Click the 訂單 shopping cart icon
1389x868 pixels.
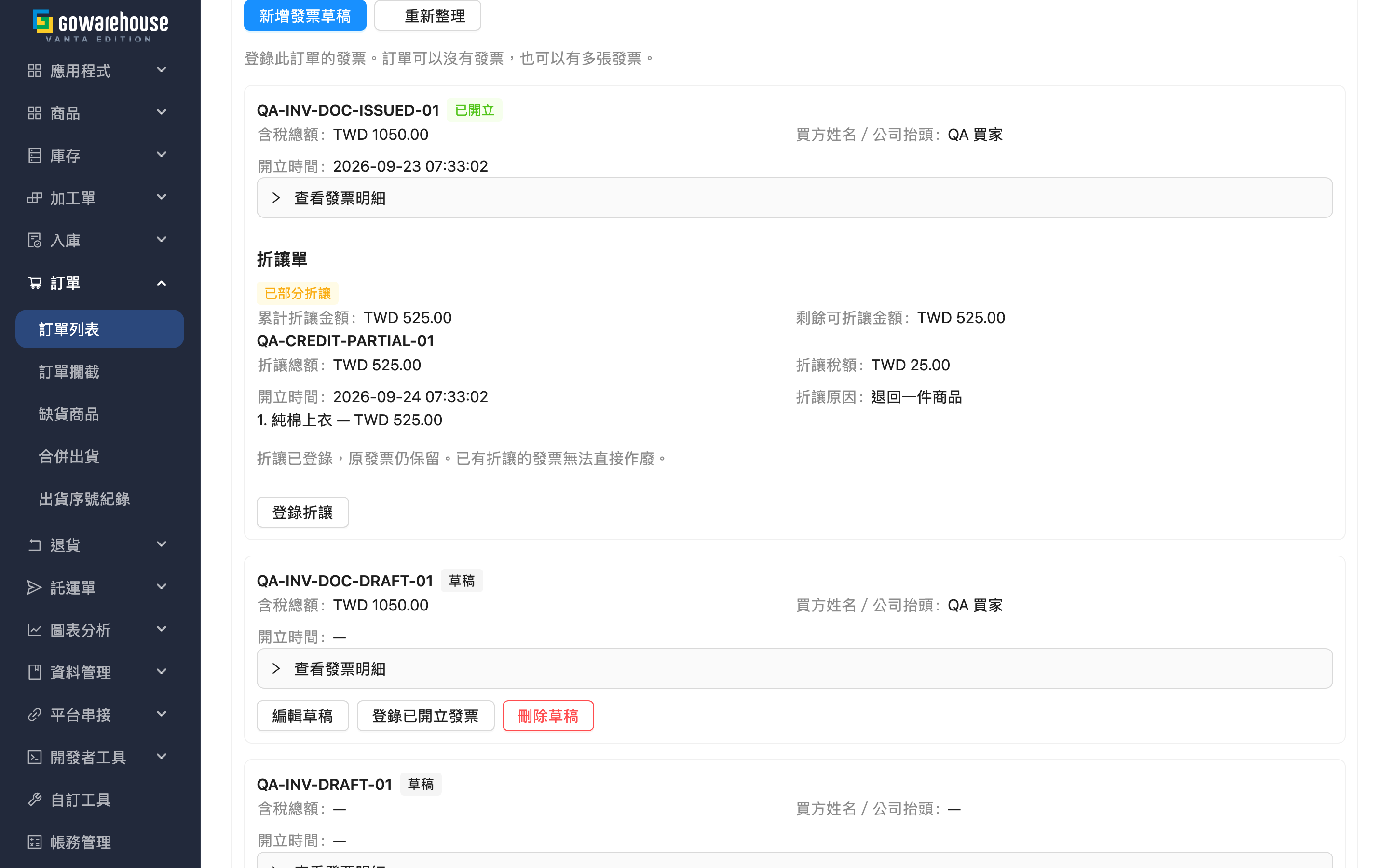point(34,283)
